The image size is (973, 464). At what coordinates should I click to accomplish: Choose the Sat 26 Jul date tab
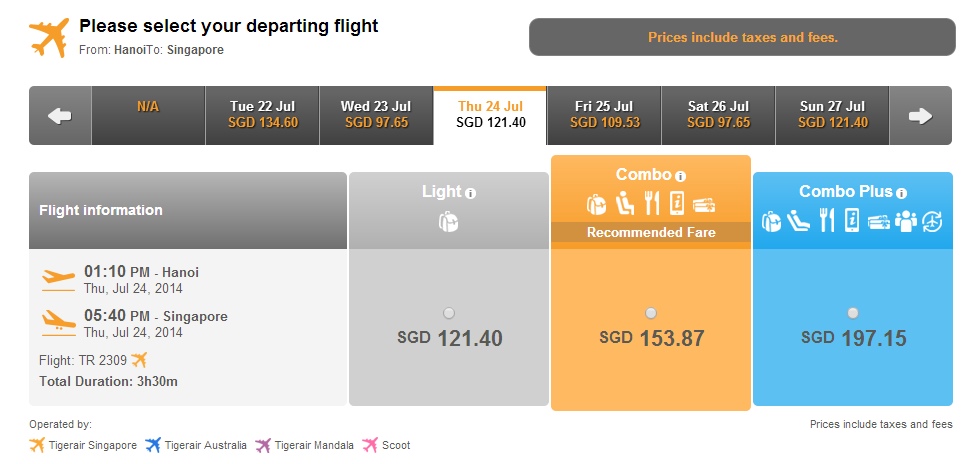point(718,115)
